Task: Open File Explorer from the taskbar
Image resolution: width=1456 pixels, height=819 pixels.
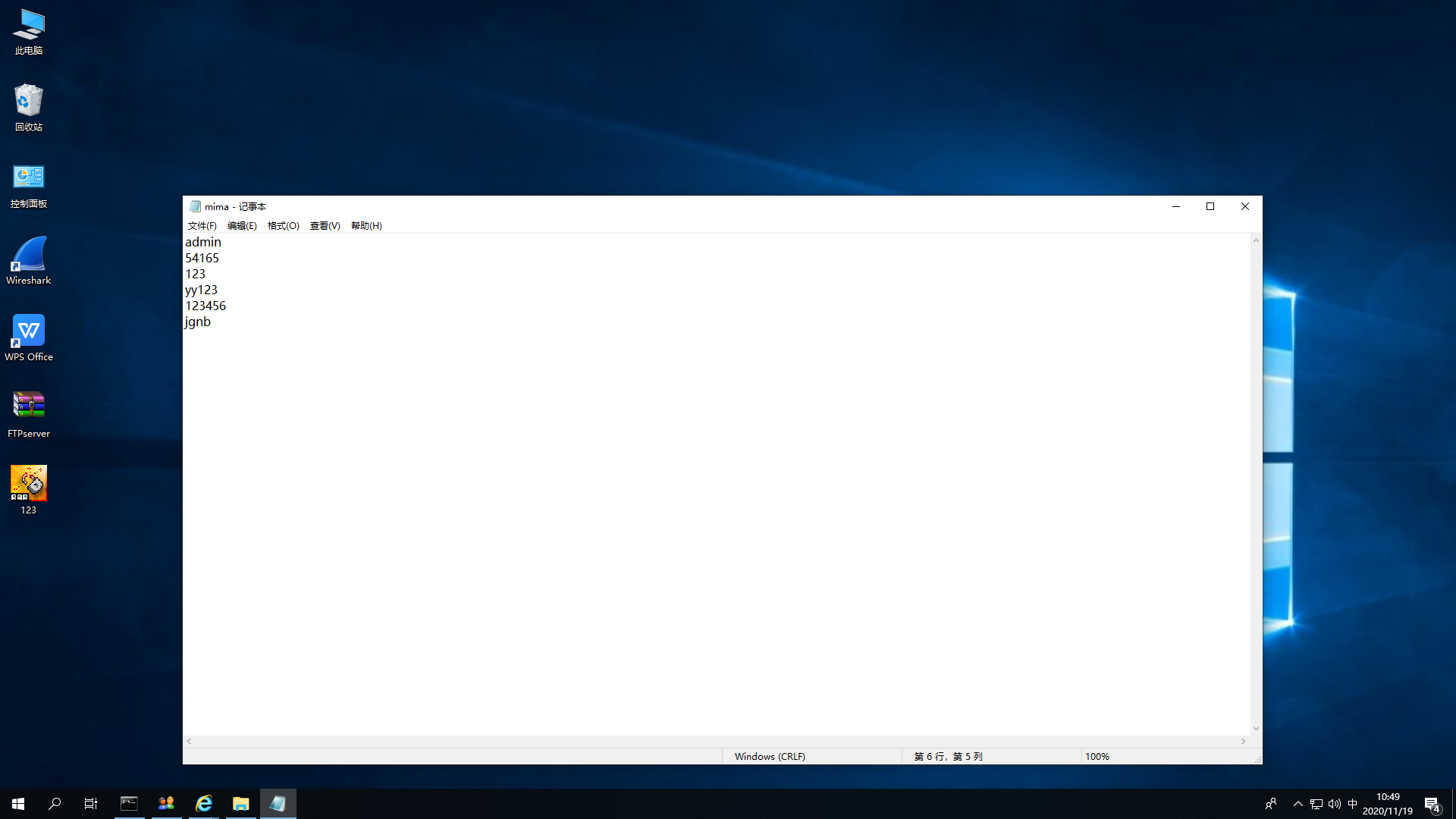Action: [240, 804]
